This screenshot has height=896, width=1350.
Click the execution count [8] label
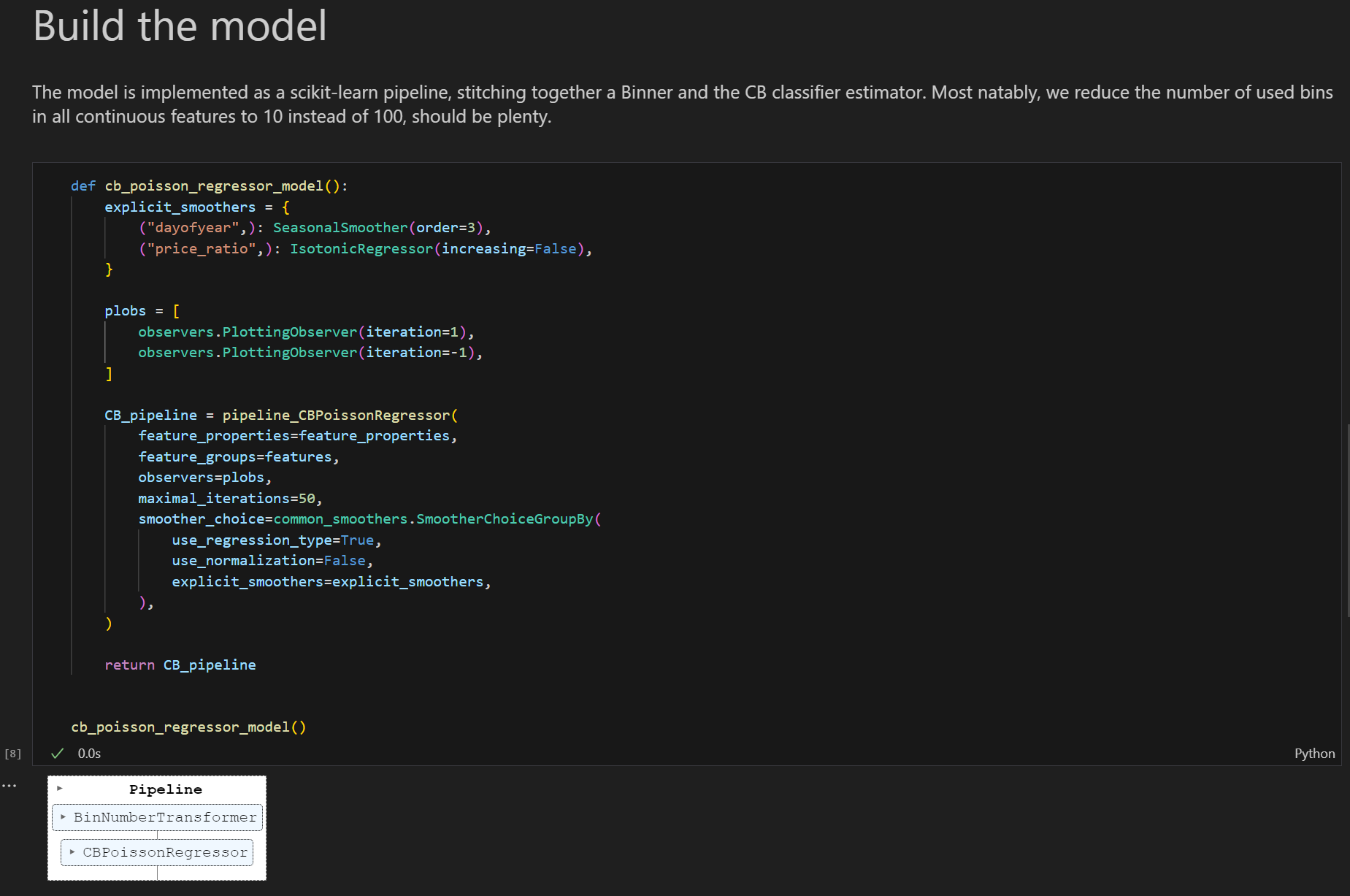(13, 754)
